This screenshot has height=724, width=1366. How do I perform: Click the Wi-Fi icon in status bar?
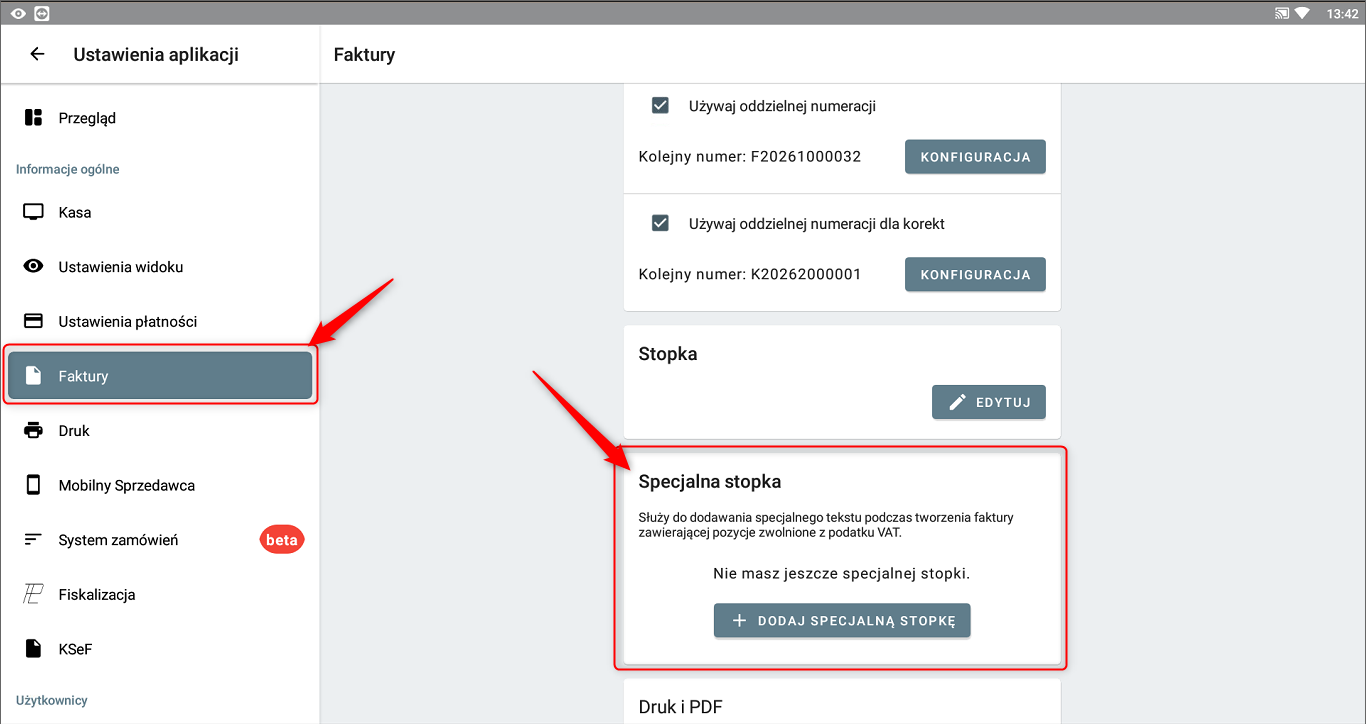(x=1302, y=14)
